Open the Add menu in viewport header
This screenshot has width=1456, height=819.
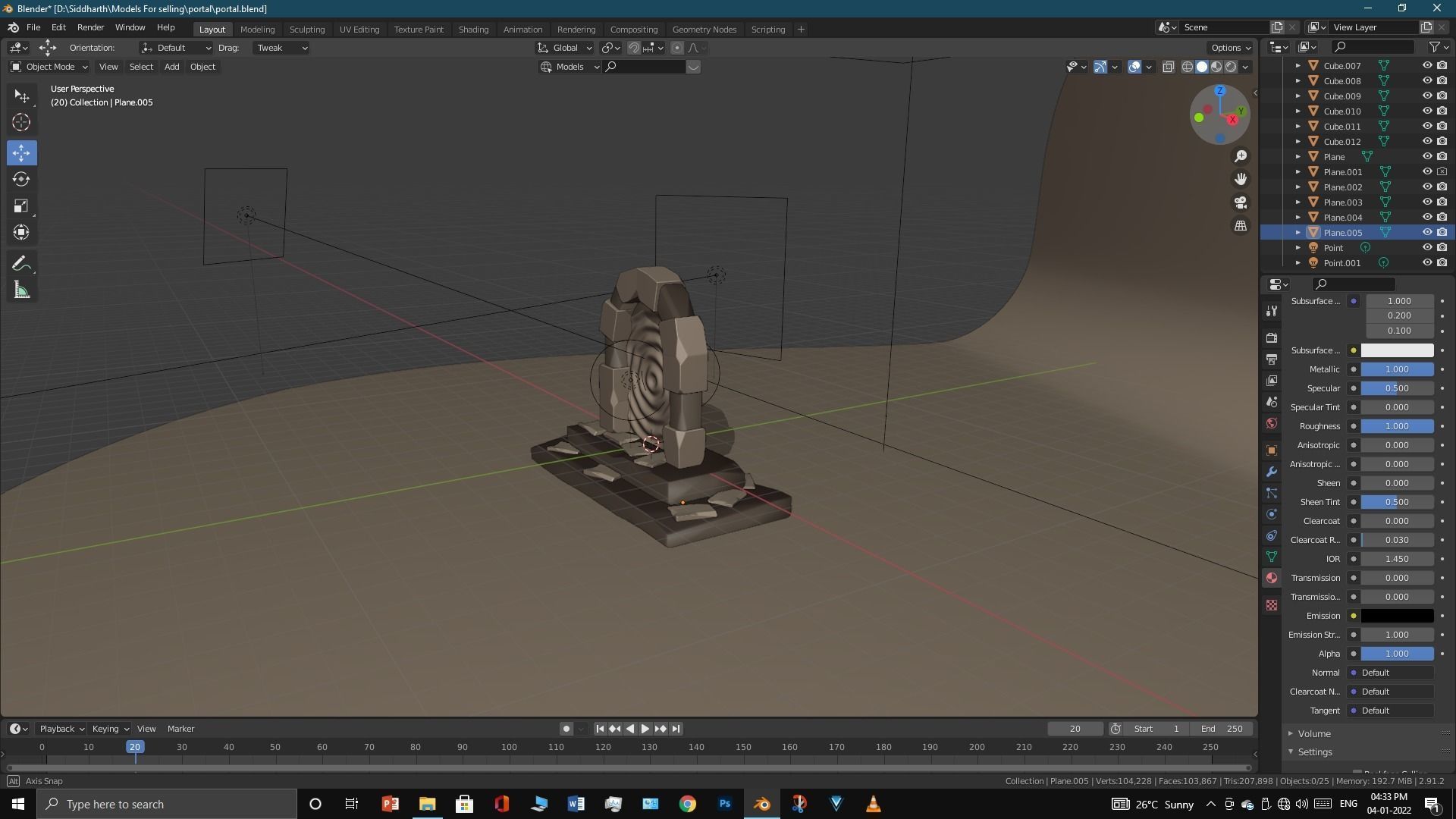[172, 67]
